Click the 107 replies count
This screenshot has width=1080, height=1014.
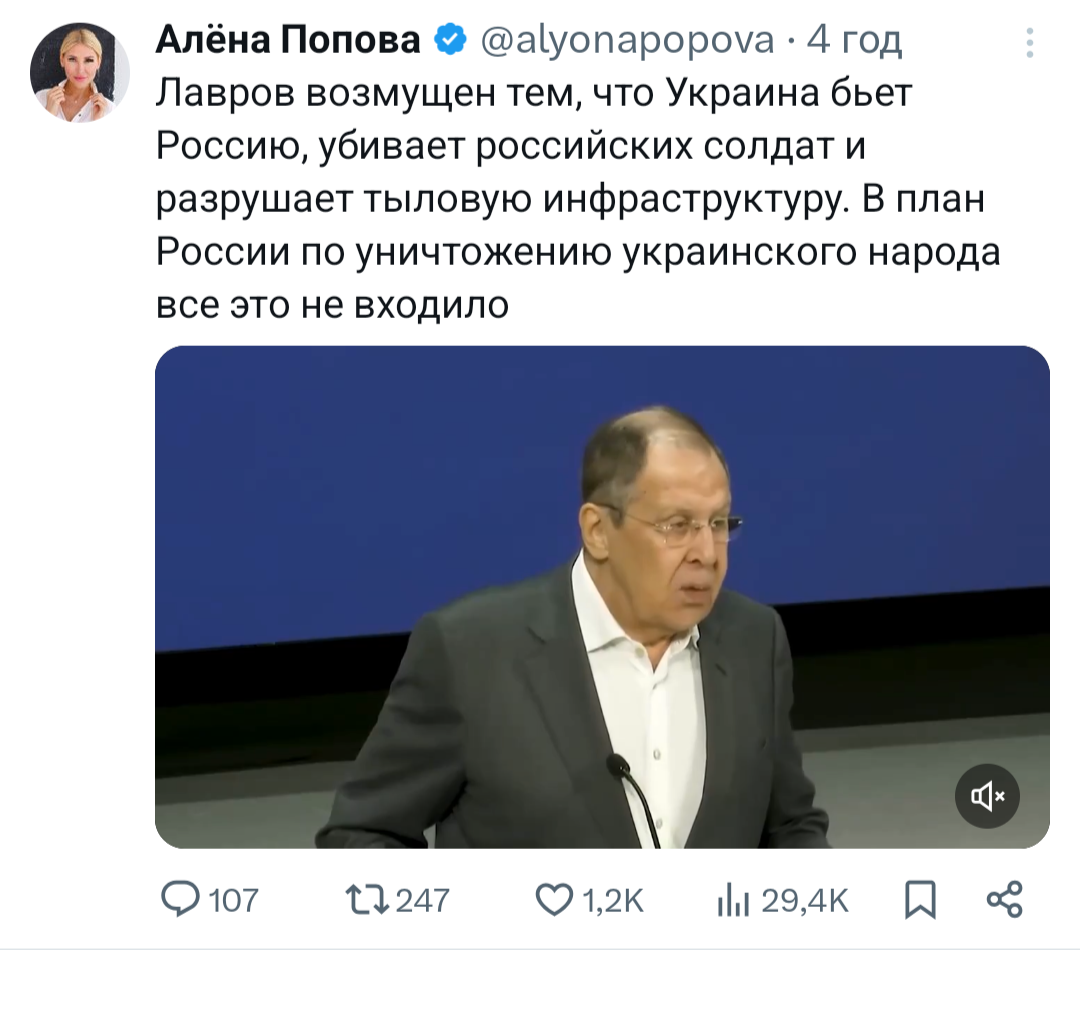pos(234,901)
